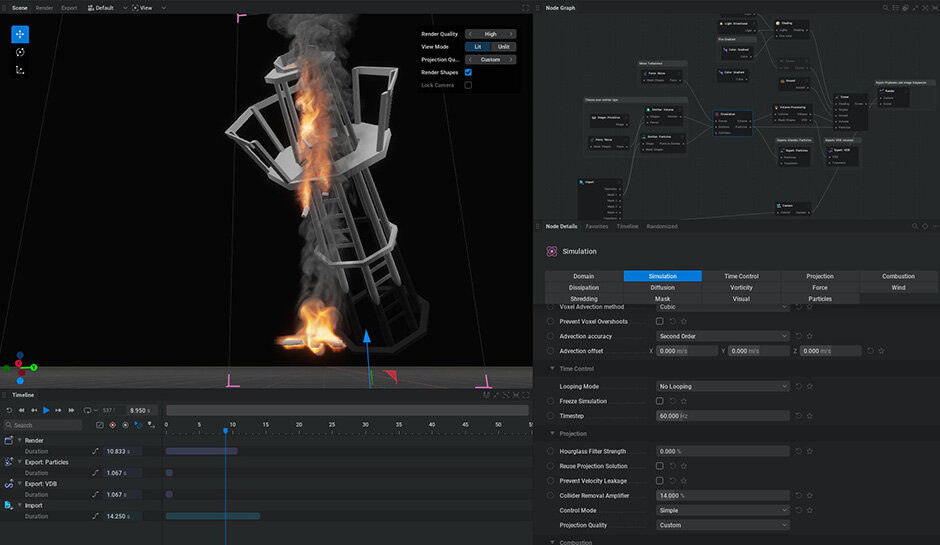The image size is (940, 545).
Task: Open the Favorites tab in Node Details
Action: 596,226
